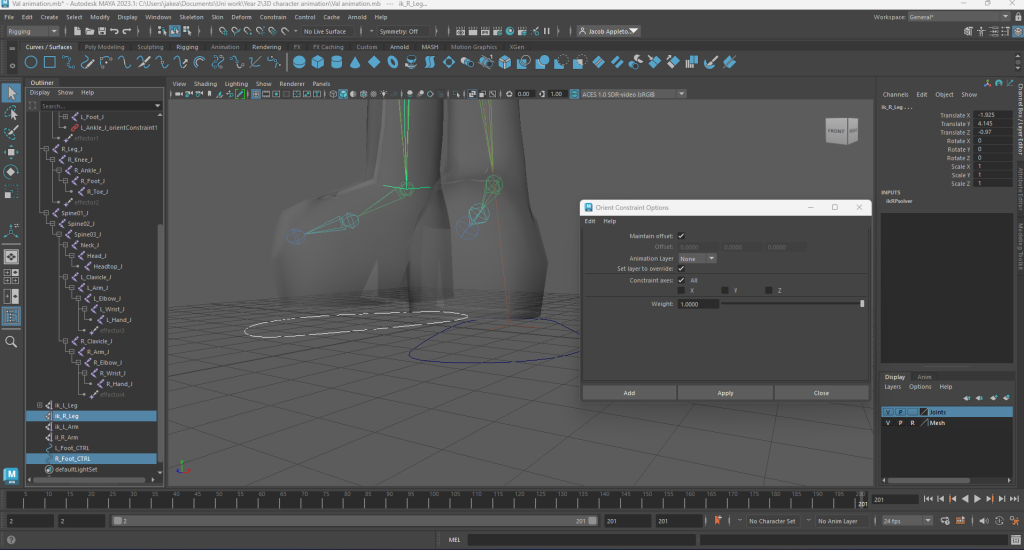1024x550 pixels.
Task: Click the polygon cube shelf icon
Action: coord(317,62)
